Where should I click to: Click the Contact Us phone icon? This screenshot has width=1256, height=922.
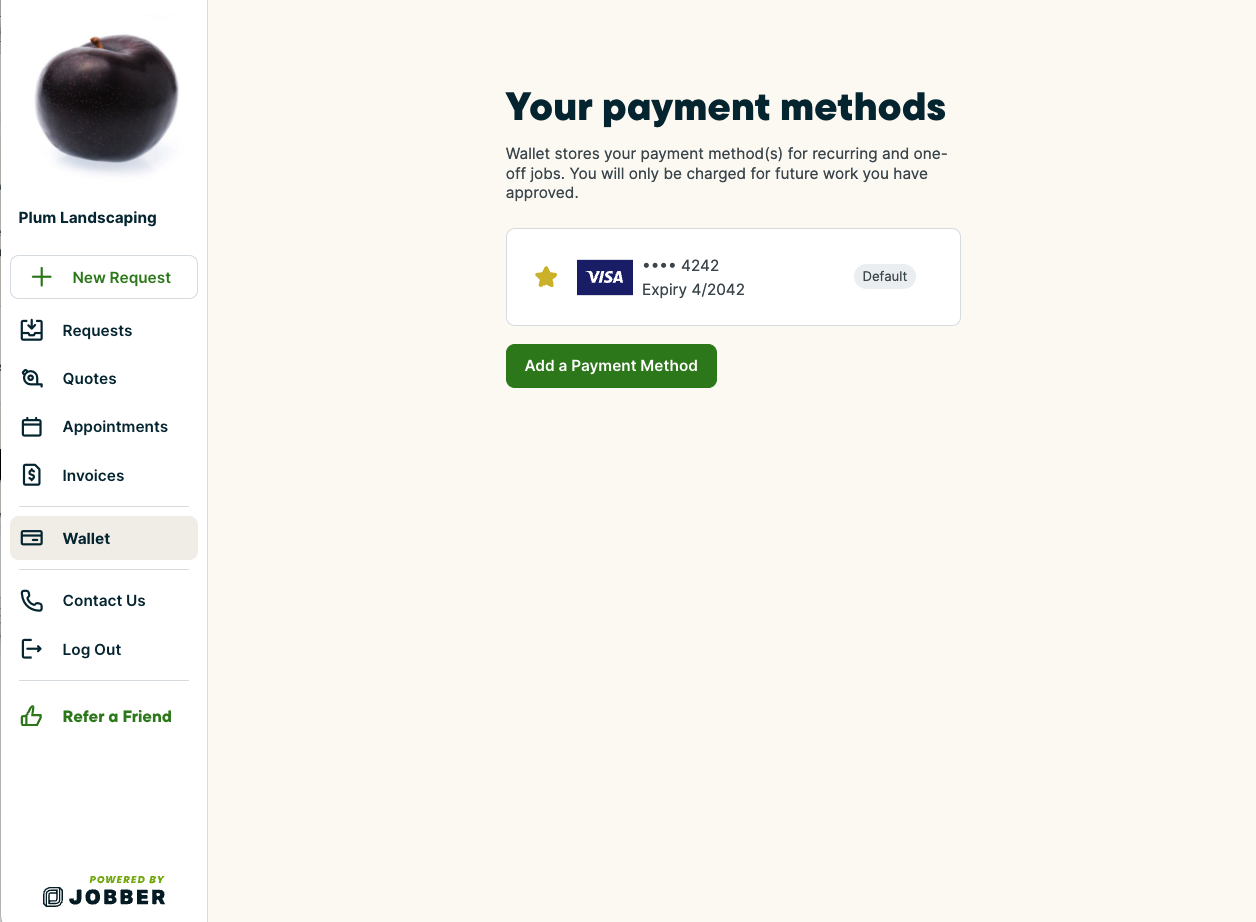[x=32, y=600]
